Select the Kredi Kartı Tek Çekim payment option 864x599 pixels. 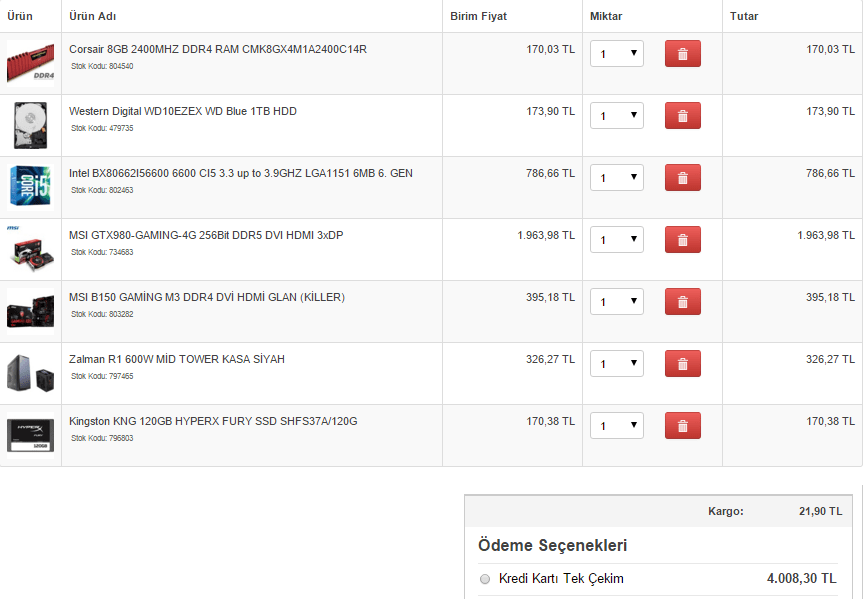pos(485,578)
